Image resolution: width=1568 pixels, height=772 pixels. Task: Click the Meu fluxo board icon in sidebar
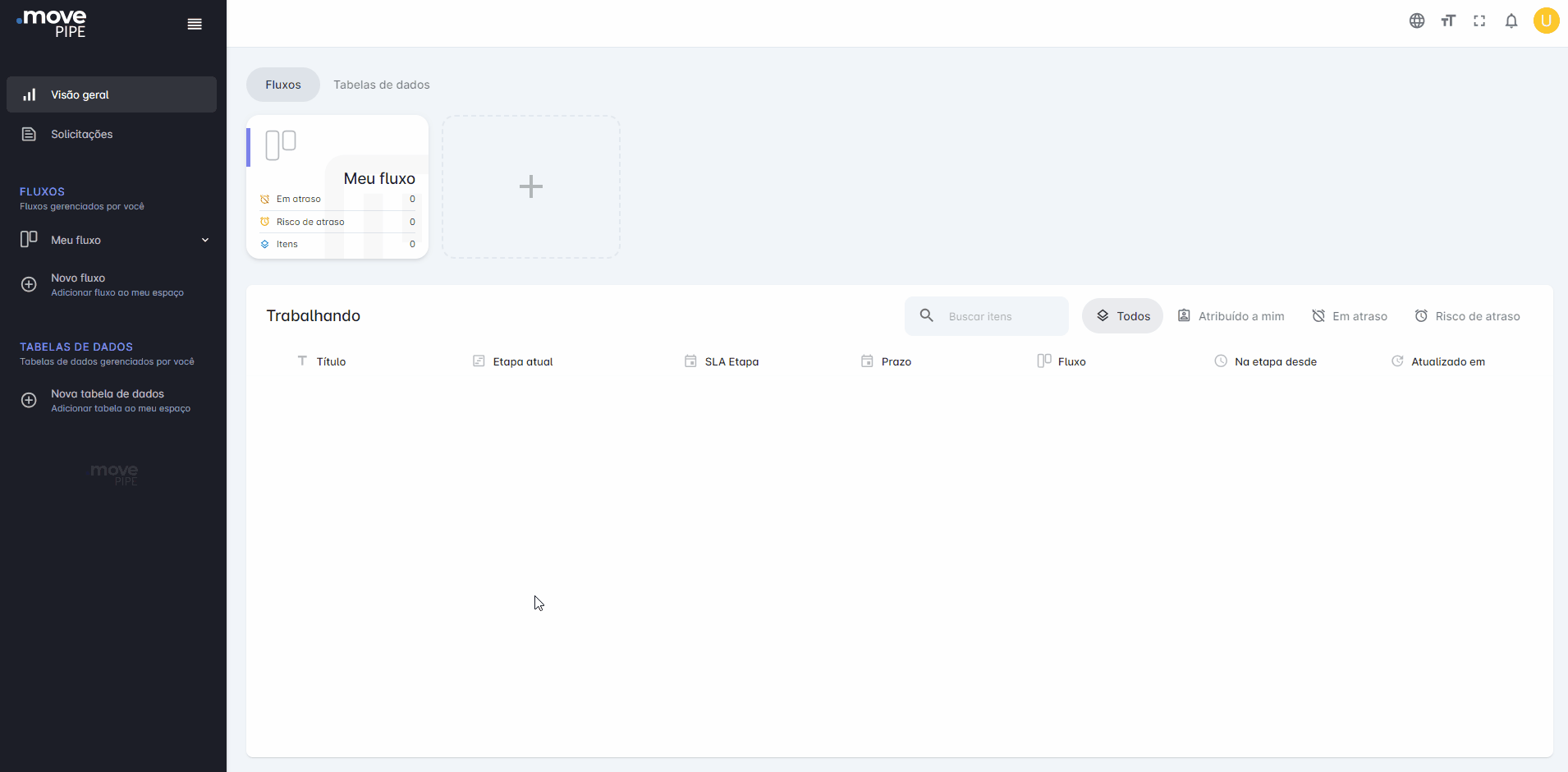pos(29,239)
